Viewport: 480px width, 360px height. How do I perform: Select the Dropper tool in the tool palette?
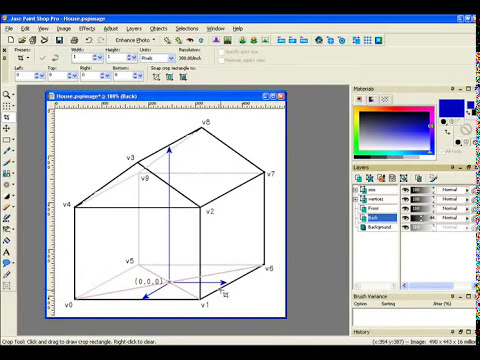(x=6, y=151)
